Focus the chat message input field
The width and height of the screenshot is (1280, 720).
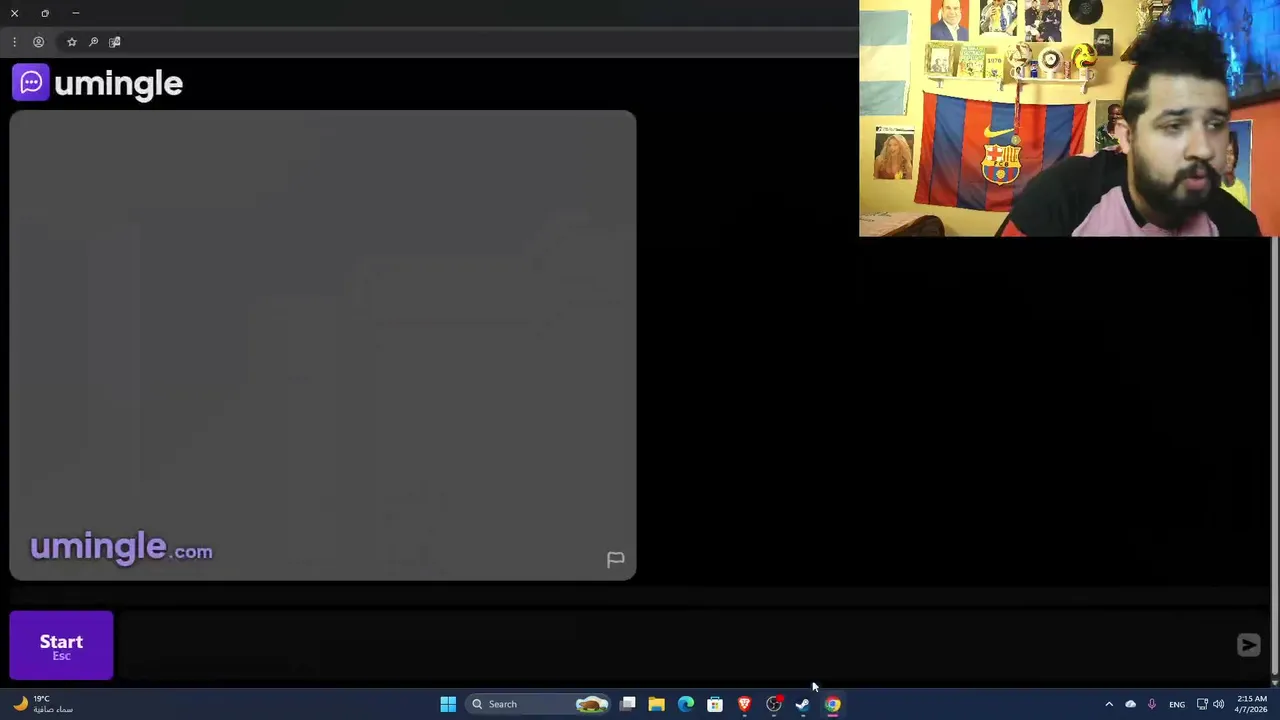point(675,645)
